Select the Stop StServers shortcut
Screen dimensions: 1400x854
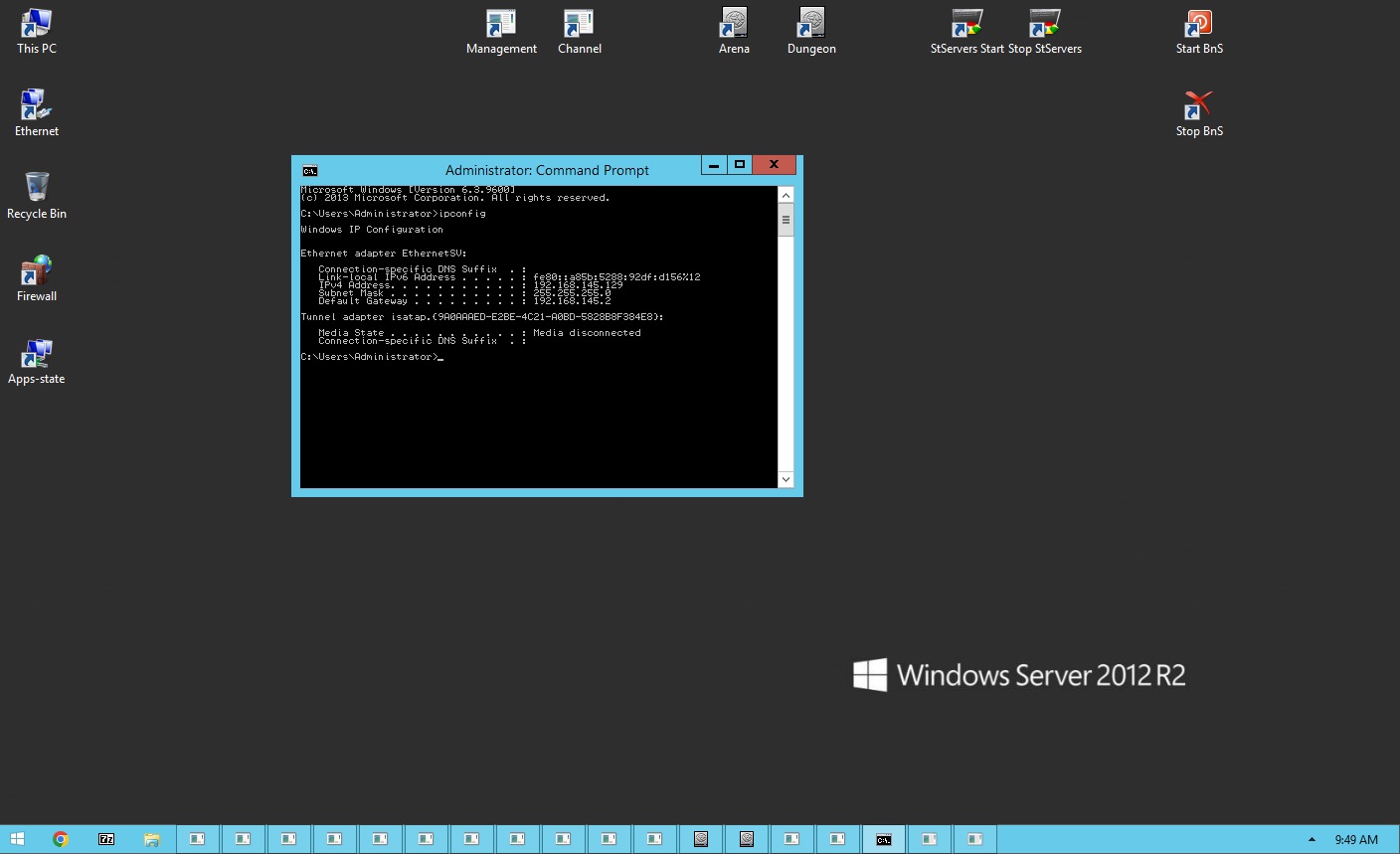point(1045,31)
